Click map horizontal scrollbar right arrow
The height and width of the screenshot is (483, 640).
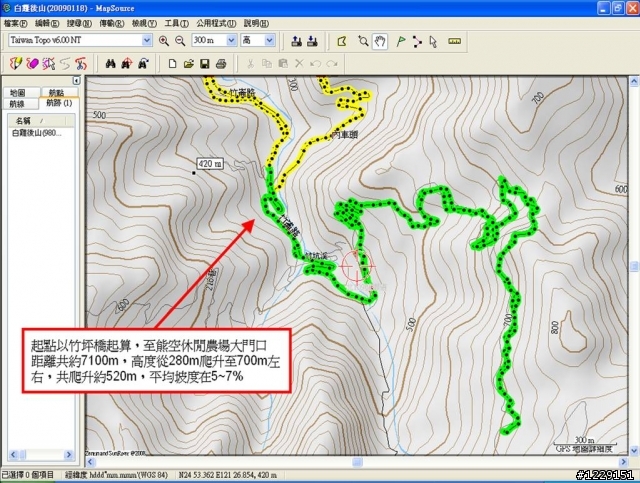(x=623, y=462)
